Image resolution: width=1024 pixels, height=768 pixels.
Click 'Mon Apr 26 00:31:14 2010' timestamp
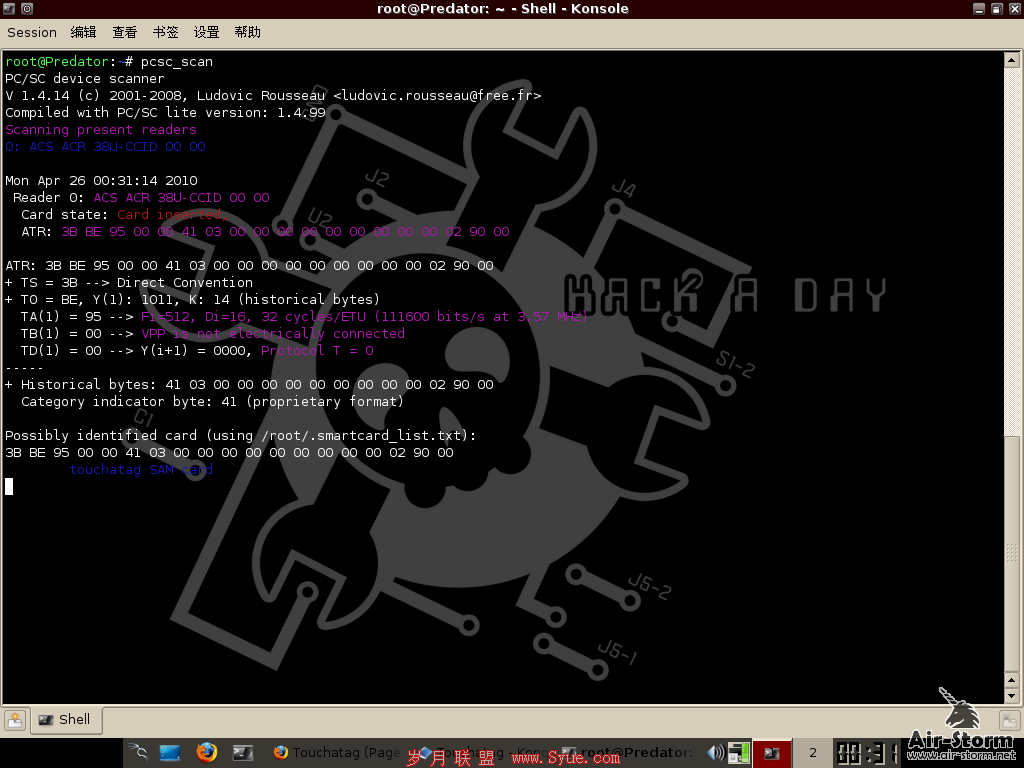coord(101,180)
